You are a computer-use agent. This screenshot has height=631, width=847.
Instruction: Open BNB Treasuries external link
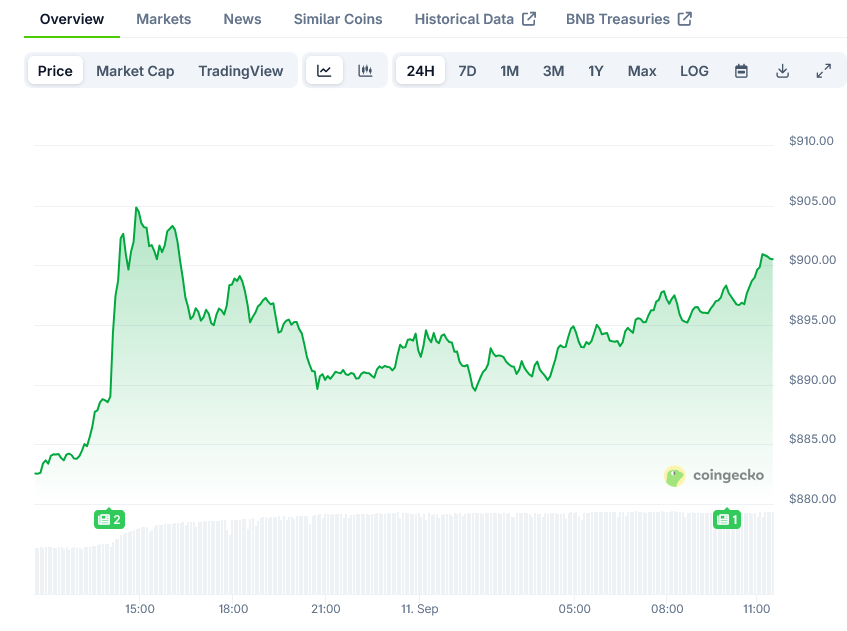coord(629,19)
